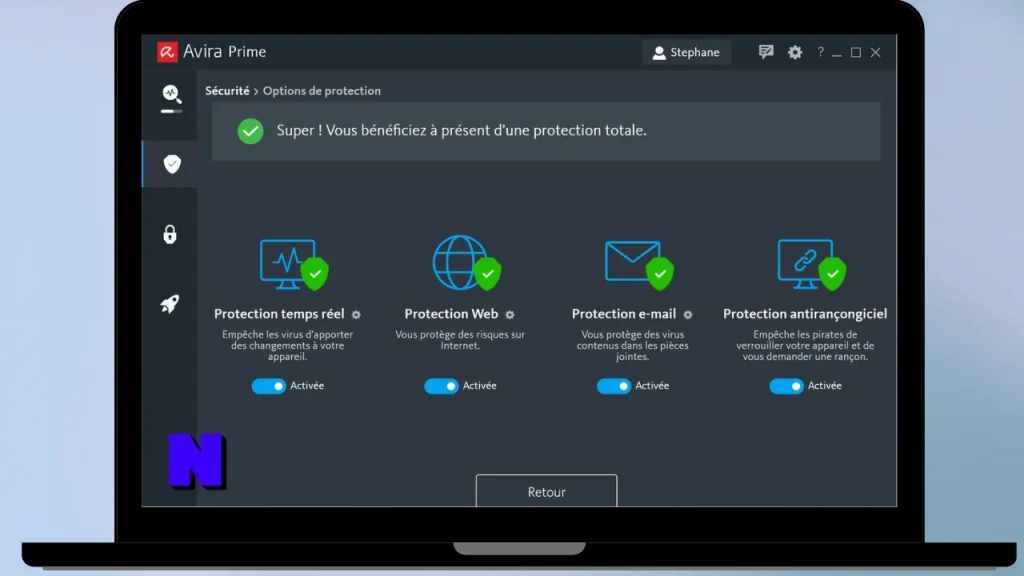Open the settings gear in title bar
Viewport: 1024px width, 576px height.
[x=795, y=52]
